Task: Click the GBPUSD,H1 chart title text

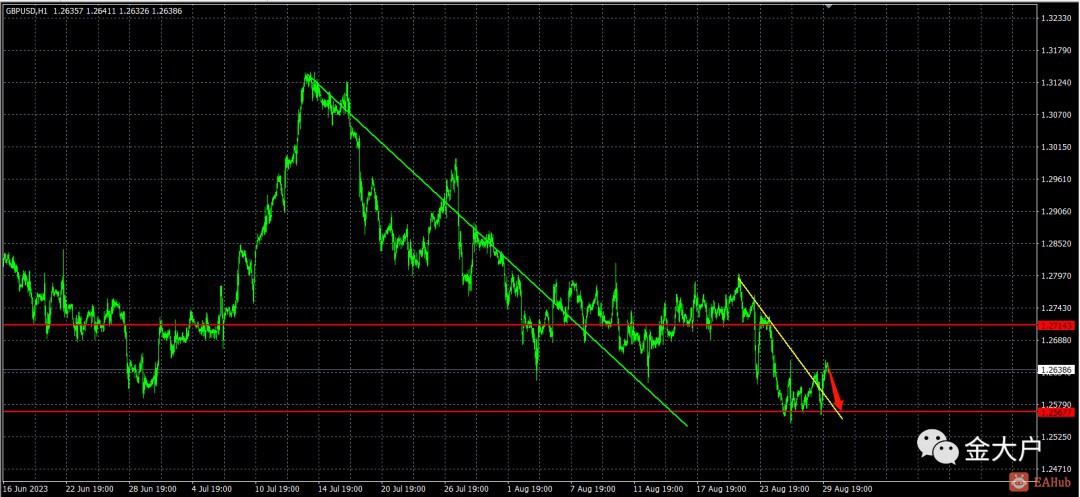Action: click(x=28, y=12)
